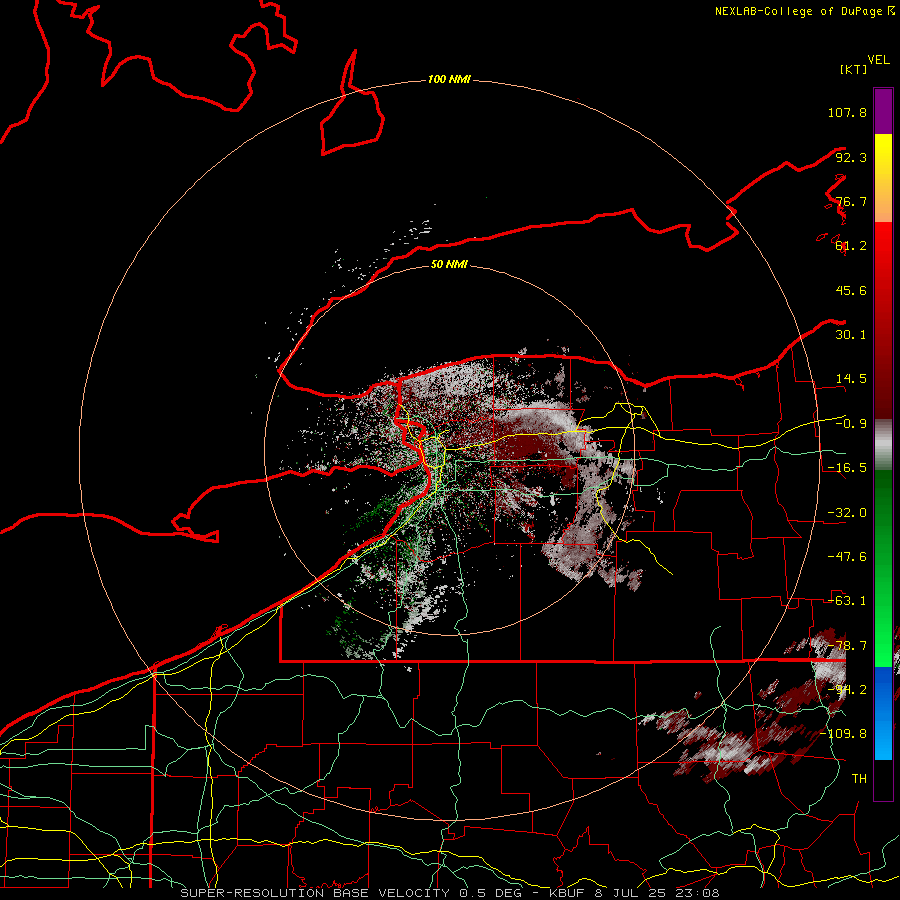Click the blue segment of velocity color bar

(883, 713)
